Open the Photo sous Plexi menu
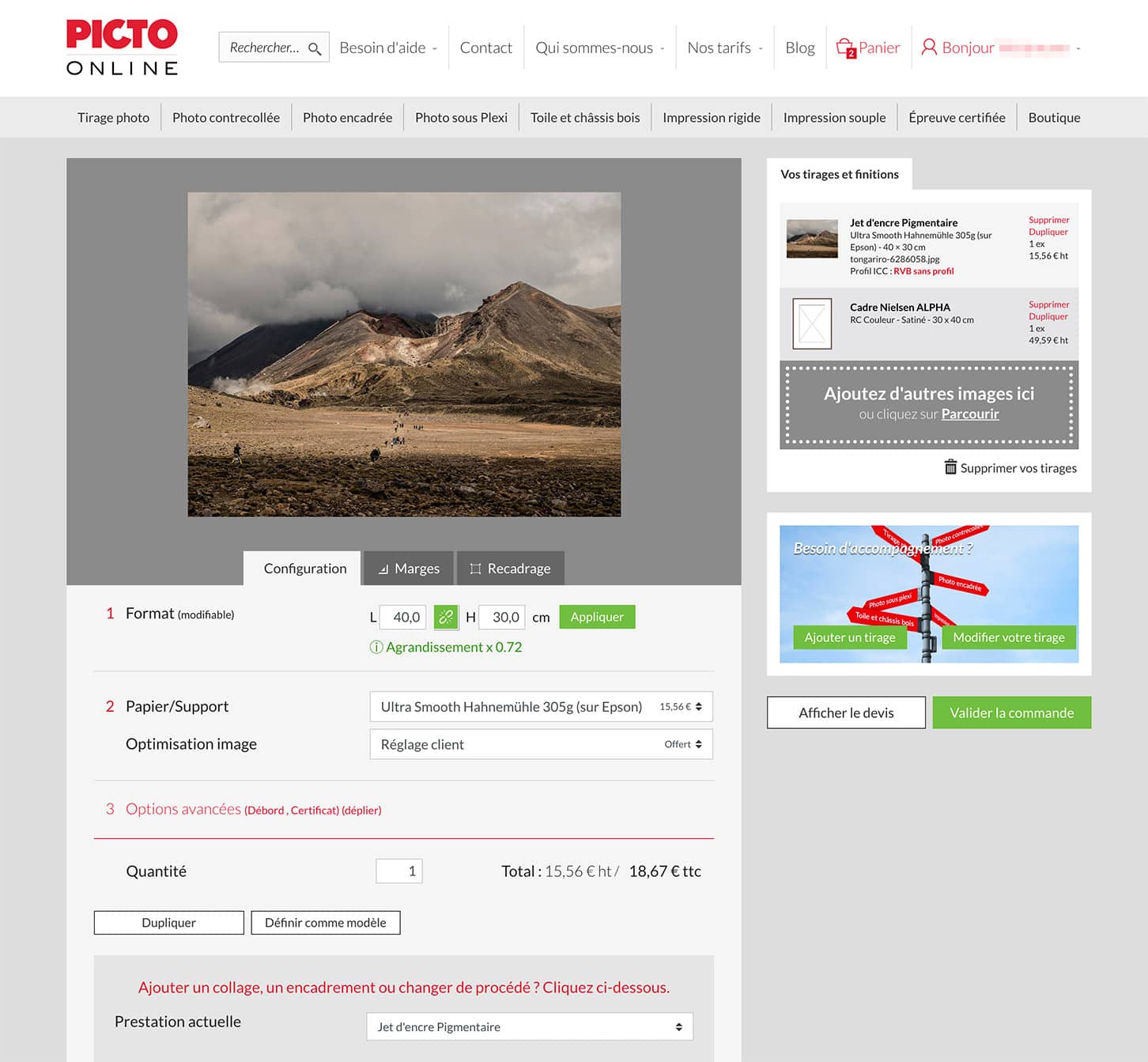Screen dimensions: 1148x1062 click(461, 118)
